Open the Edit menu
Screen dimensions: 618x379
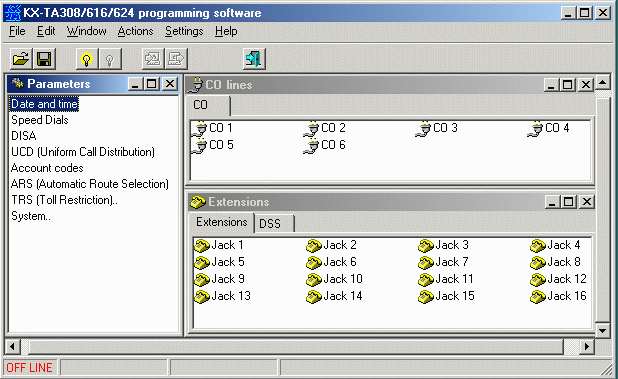coord(46,31)
